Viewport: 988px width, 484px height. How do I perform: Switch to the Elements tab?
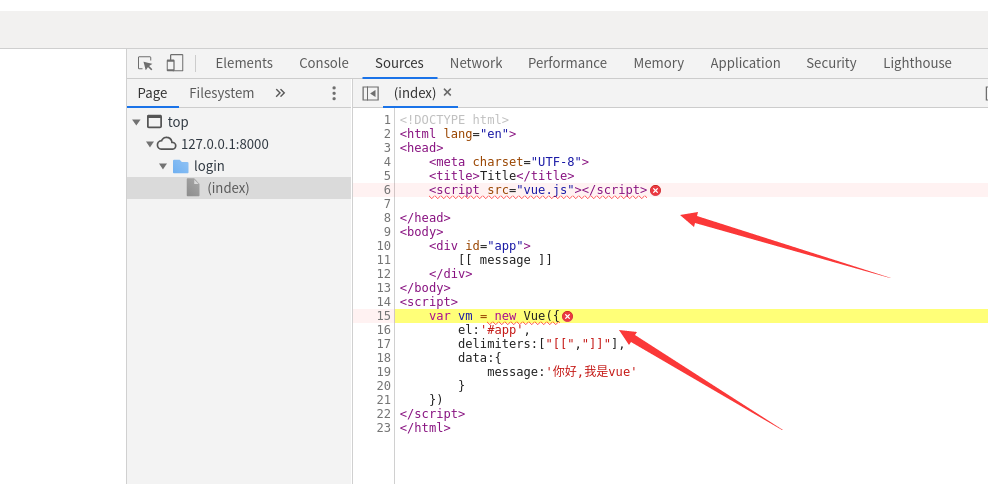[x=244, y=63]
